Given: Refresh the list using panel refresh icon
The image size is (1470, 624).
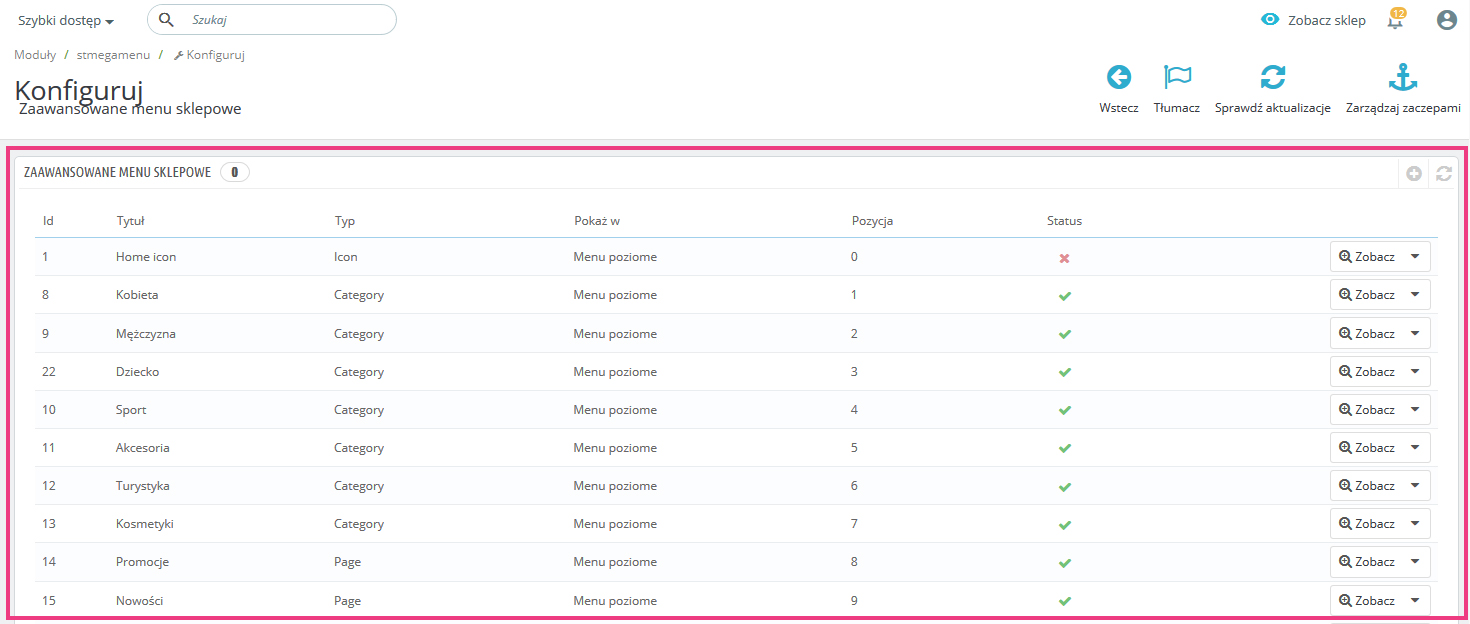Looking at the screenshot, I should [x=1443, y=173].
